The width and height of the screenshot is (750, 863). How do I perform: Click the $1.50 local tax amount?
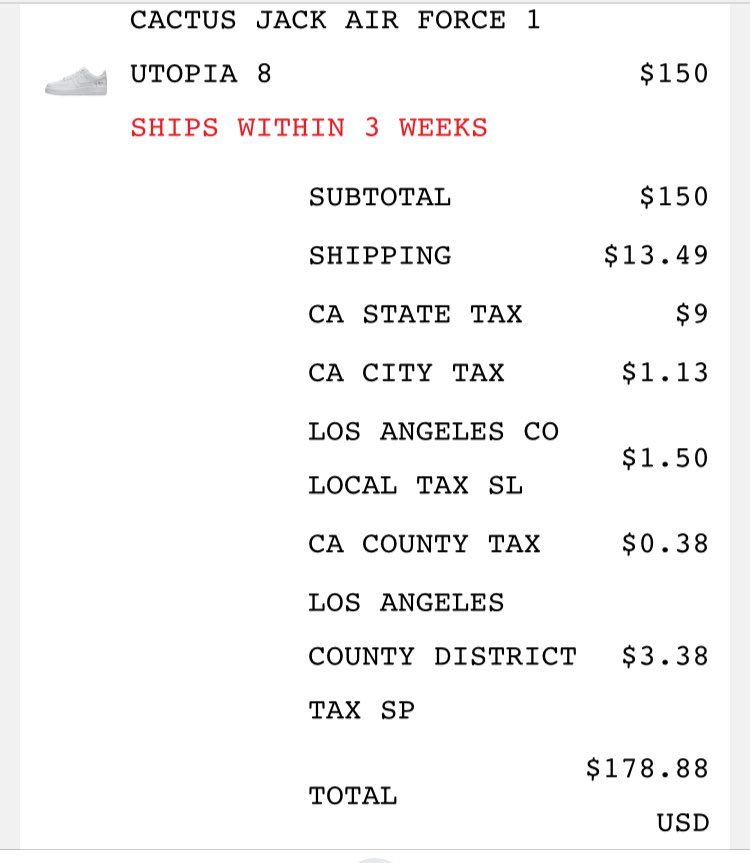coord(664,459)
